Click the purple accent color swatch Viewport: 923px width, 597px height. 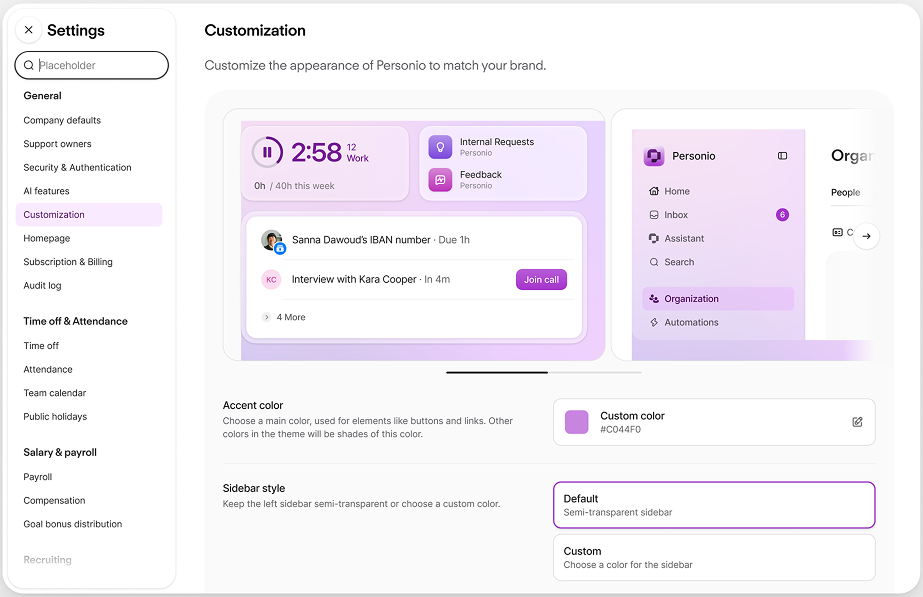pyautogui.click(x=577, y=422)
